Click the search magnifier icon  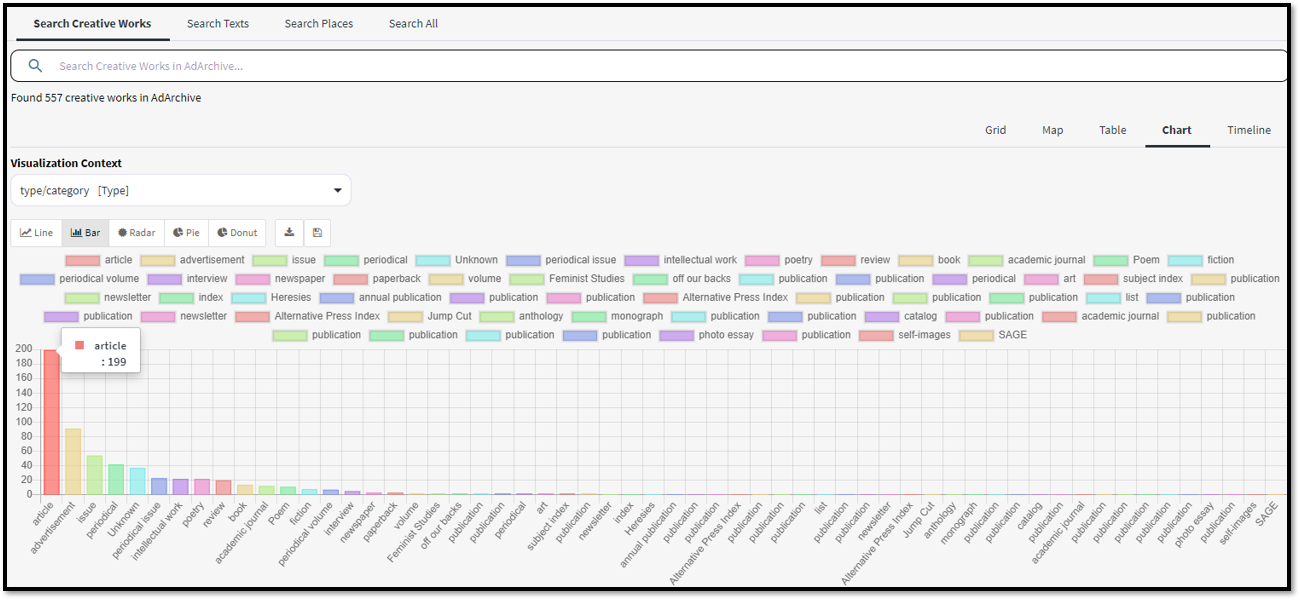[36, 66]
